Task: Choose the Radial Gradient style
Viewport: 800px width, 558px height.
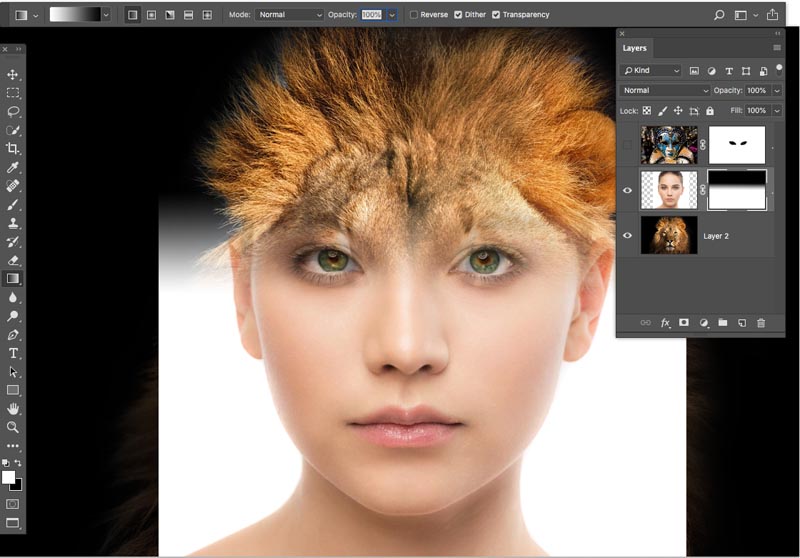Action: (152, 15)
